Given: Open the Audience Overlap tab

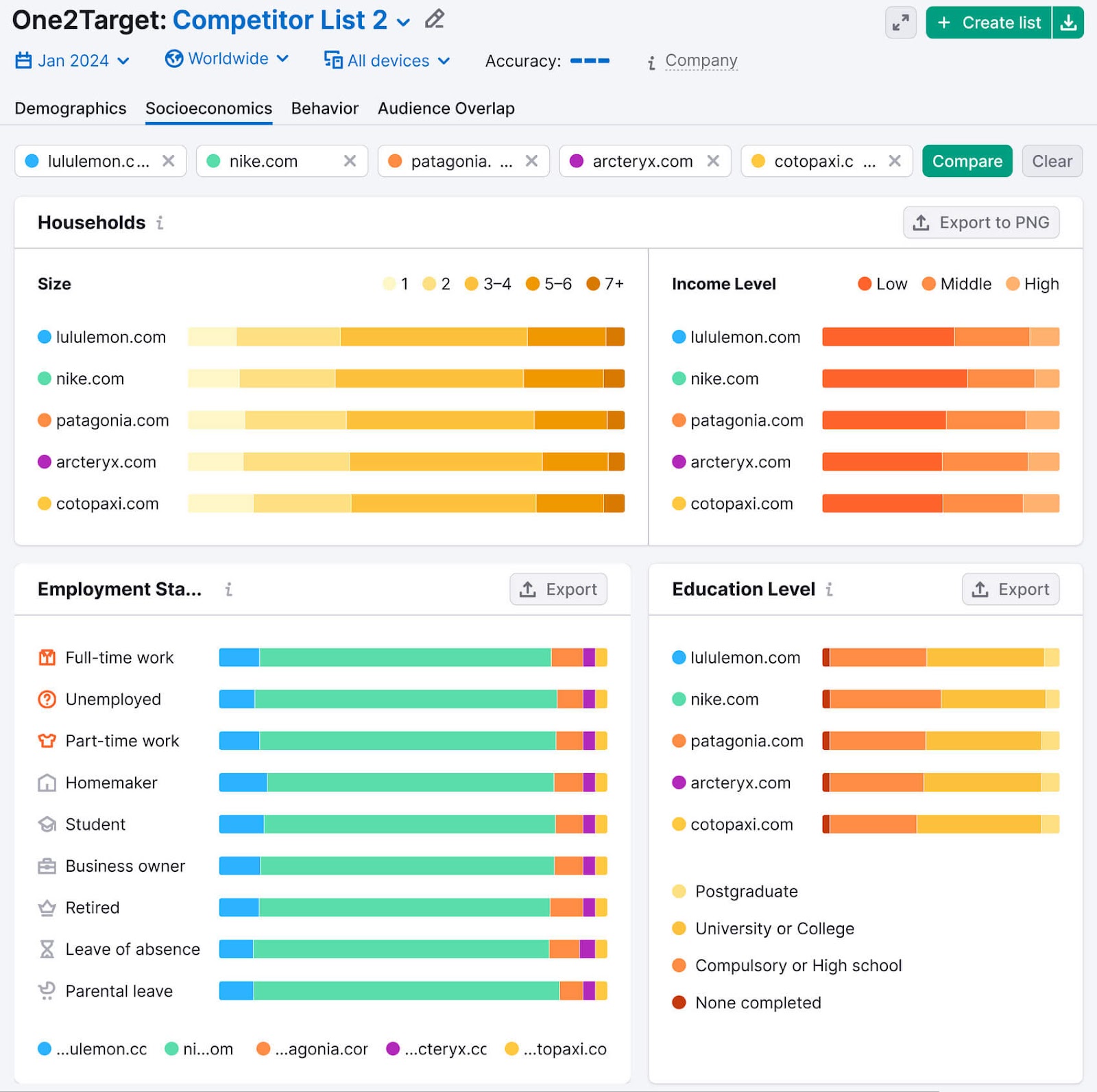Looking at the screenshot, I should pos(446,108).
